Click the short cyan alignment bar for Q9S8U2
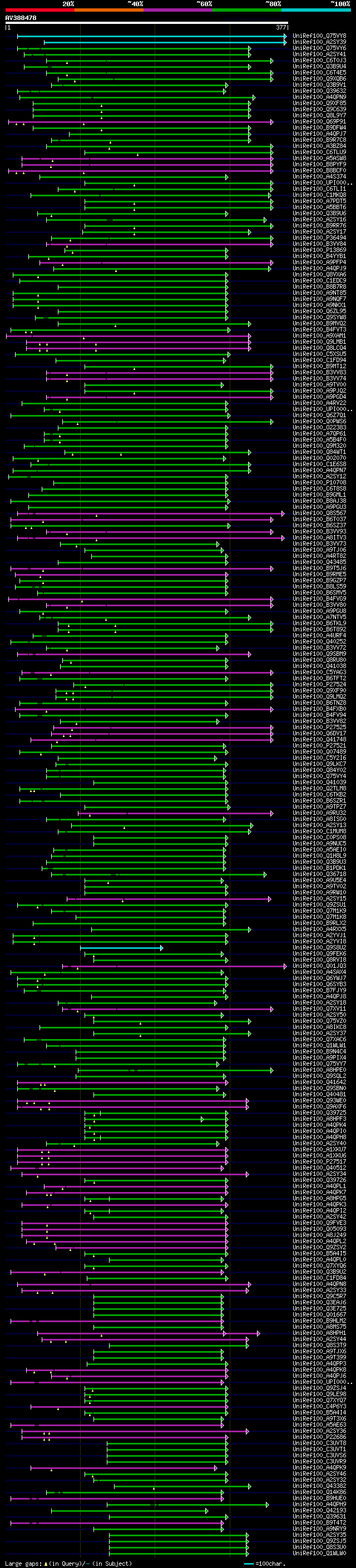Viewport: 356px width, 1568px height. [122, 948]
